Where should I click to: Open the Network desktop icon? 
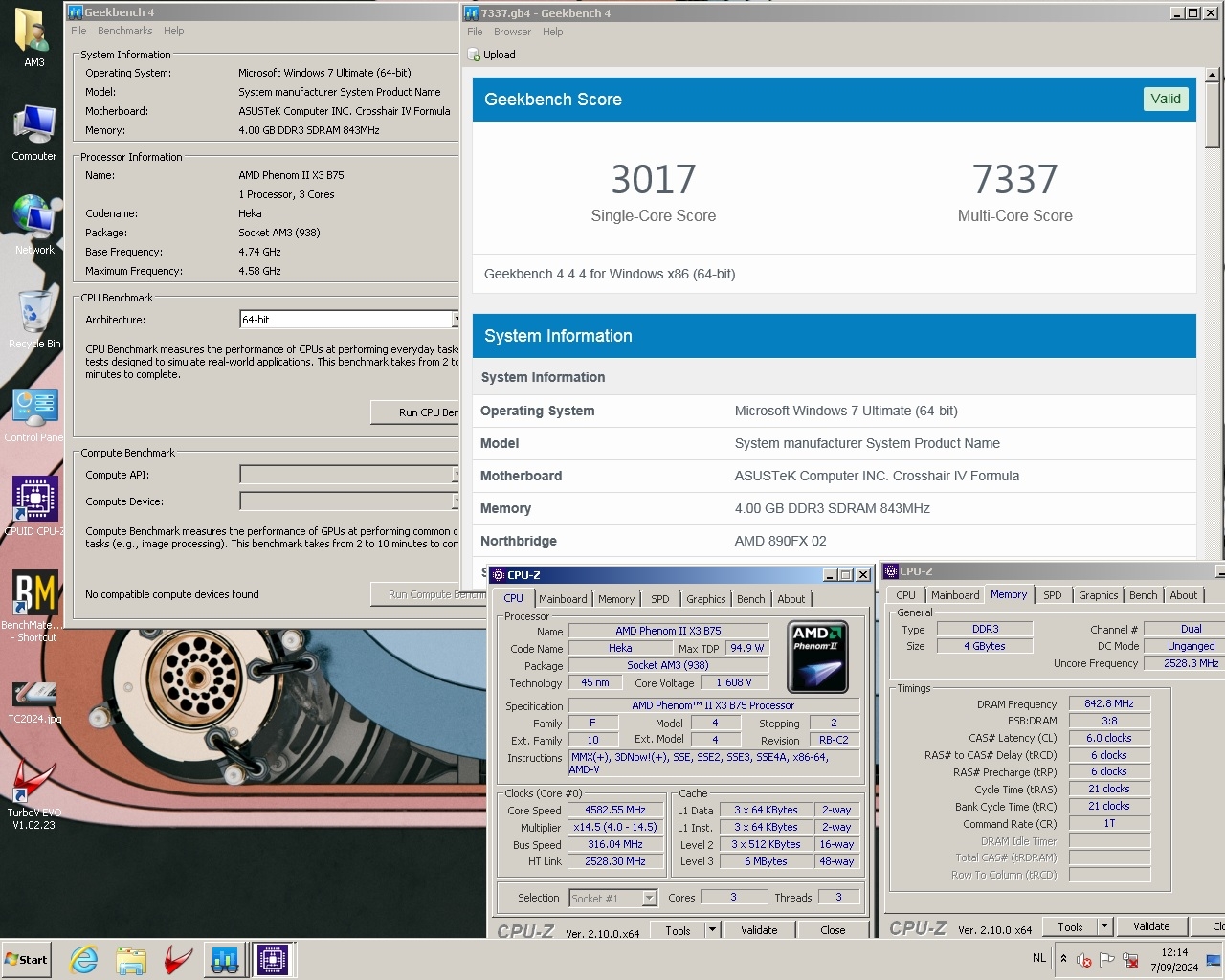pos(34,225)
